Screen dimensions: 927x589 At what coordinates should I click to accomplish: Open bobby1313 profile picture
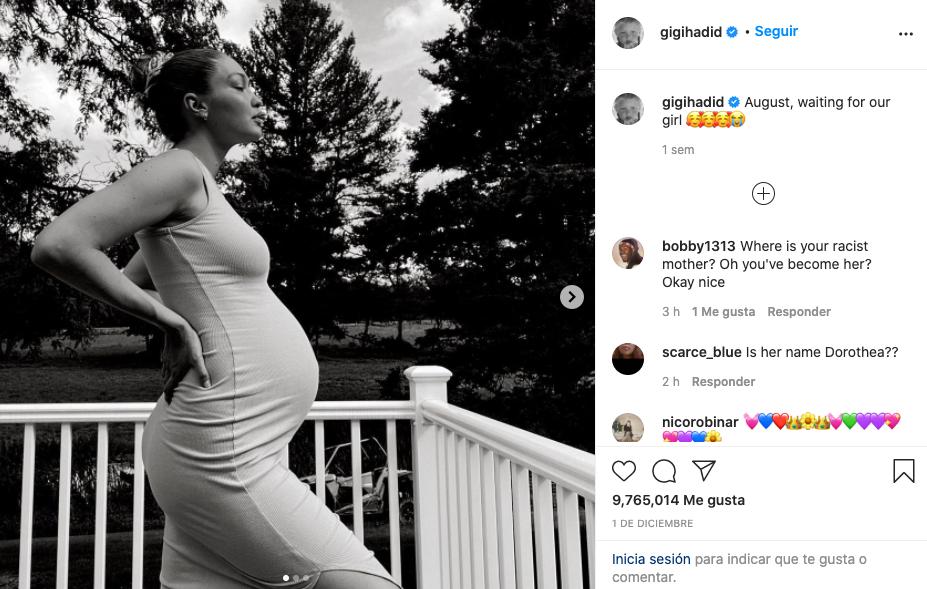click(x=628, y=253)
